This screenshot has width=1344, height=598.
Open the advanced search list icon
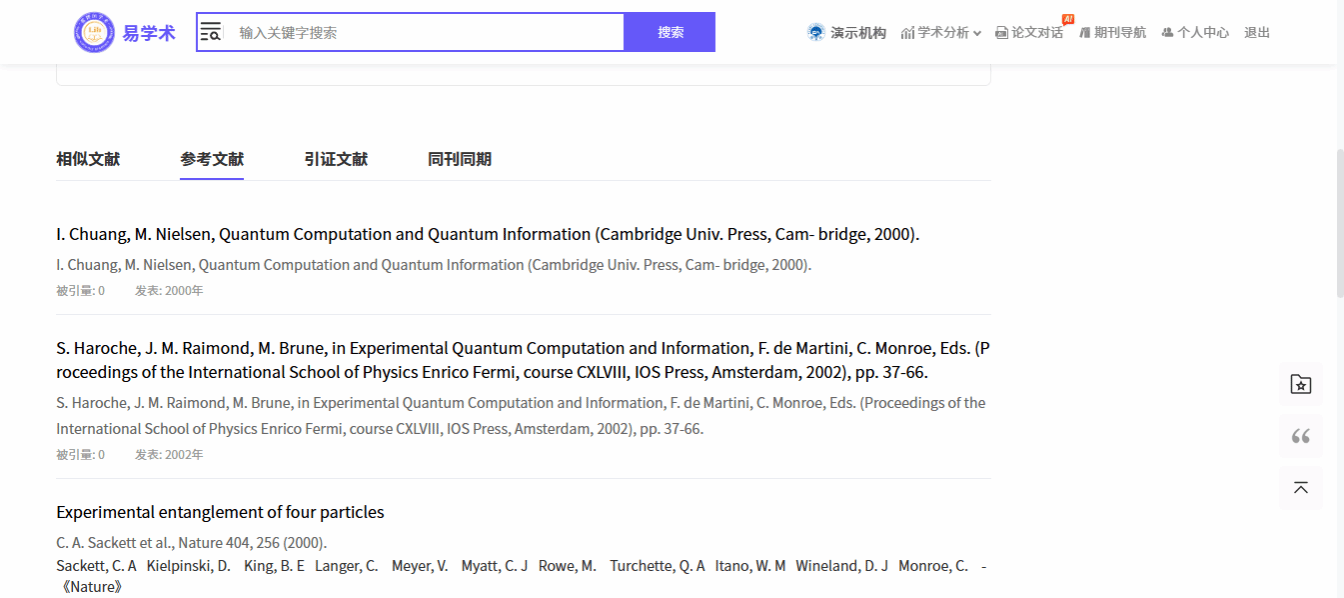pos(211,32)
